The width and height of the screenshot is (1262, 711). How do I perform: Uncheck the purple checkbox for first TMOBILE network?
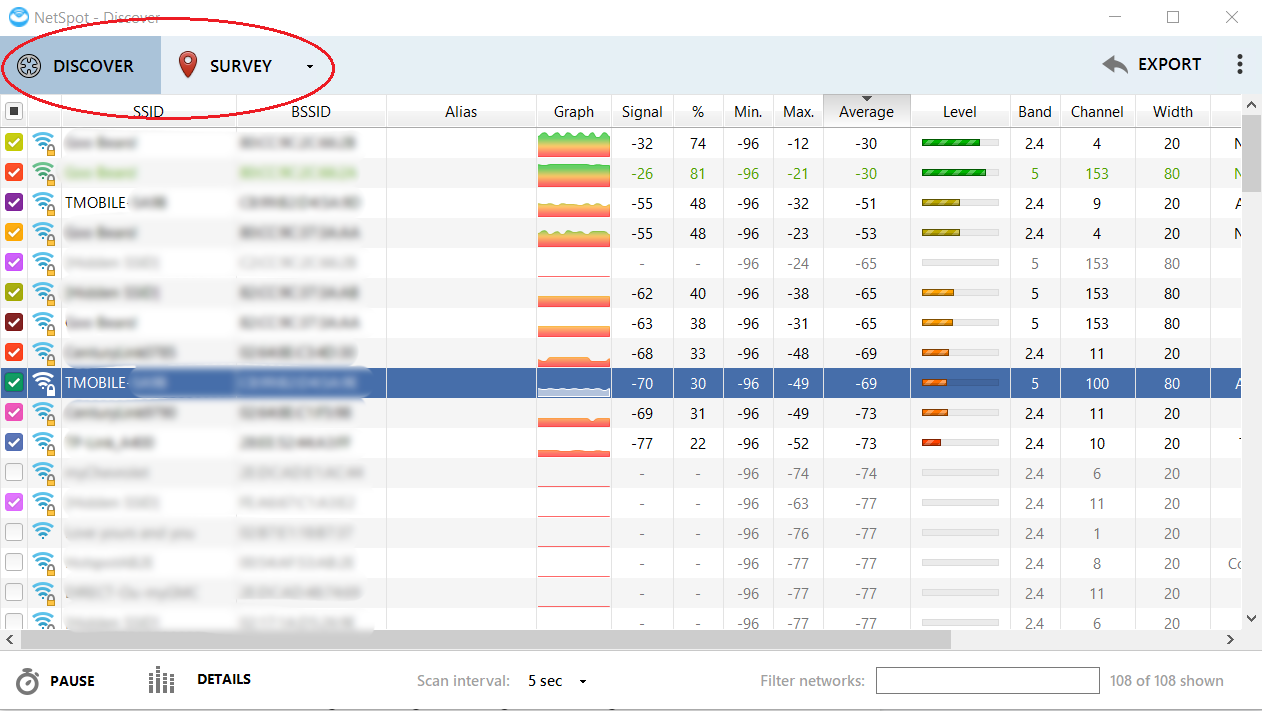pos(14,203)
